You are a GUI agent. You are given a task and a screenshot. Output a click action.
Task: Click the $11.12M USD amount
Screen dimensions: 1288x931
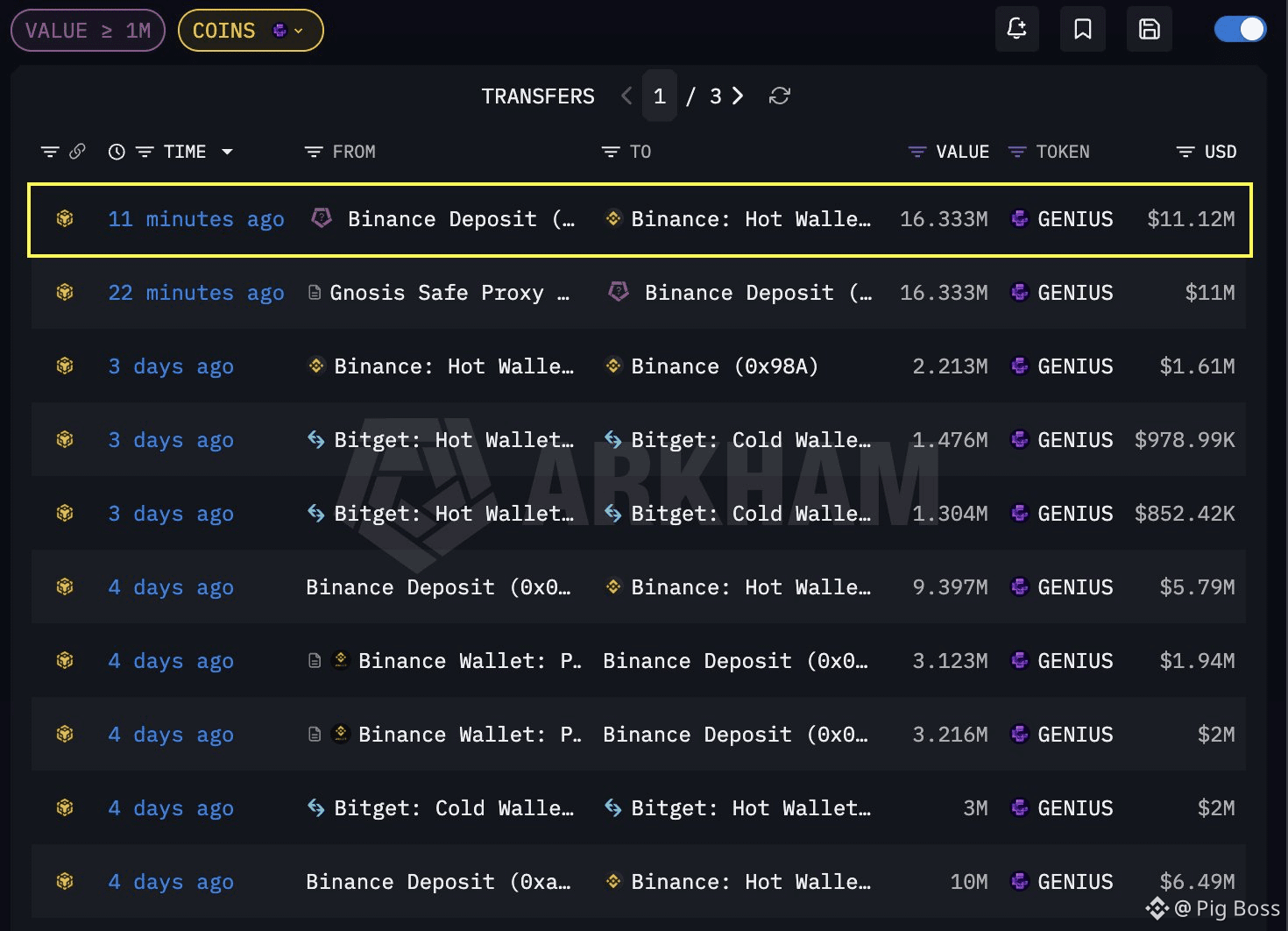(x=1191, y=219)
